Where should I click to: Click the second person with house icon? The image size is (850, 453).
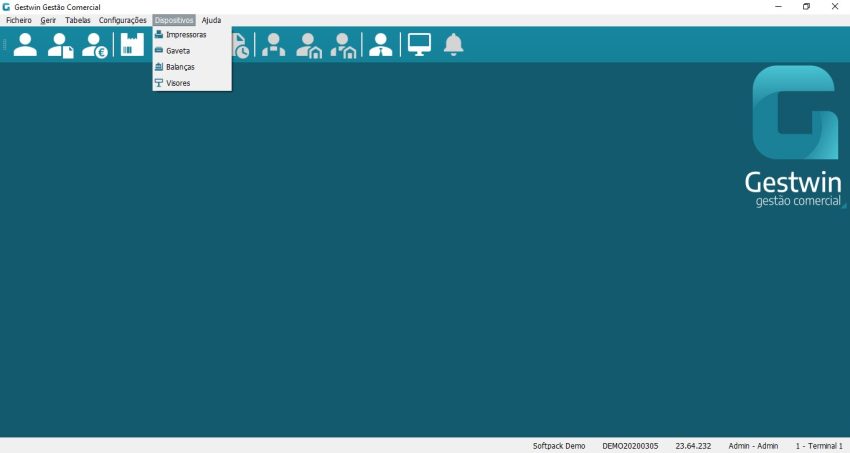[344, 45]
